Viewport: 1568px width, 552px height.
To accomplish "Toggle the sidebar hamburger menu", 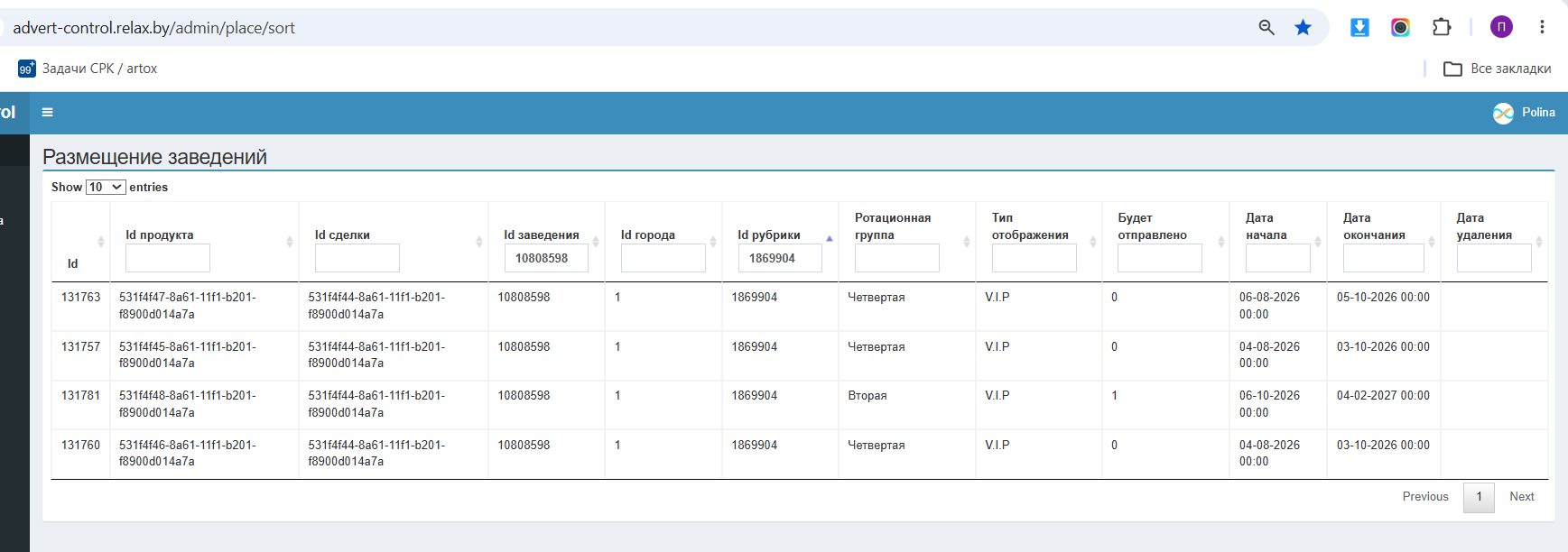I will tap(48, 113).
